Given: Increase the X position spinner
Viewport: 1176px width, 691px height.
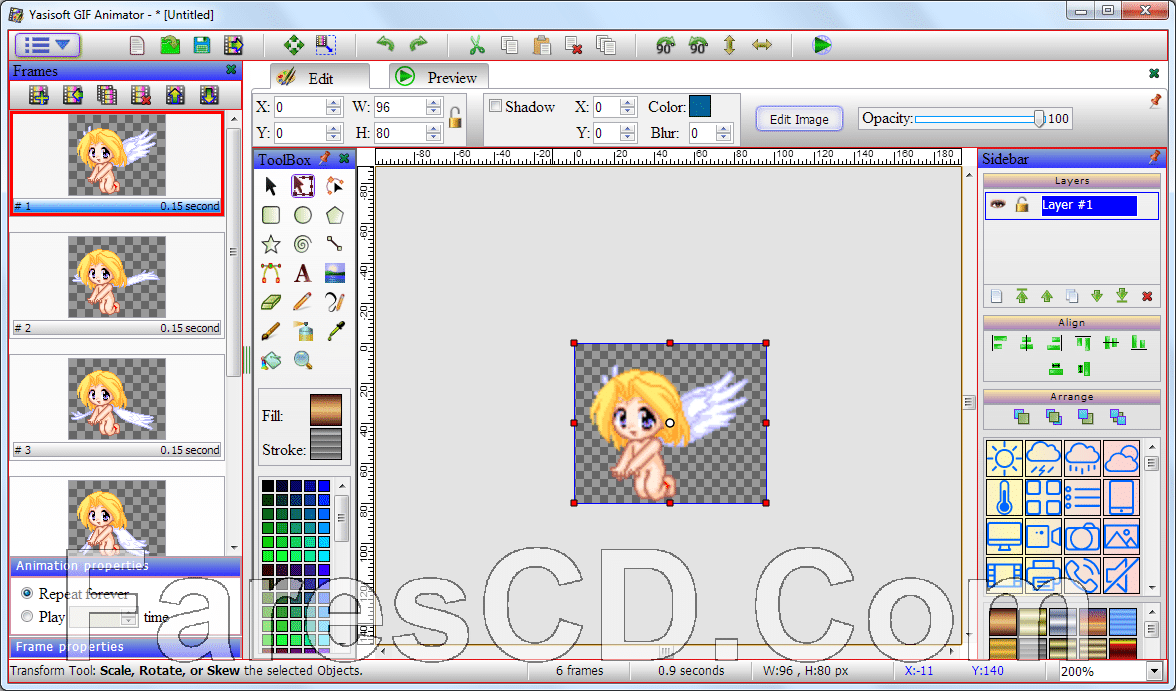Looking at the screenshot, I should (334, 103).
